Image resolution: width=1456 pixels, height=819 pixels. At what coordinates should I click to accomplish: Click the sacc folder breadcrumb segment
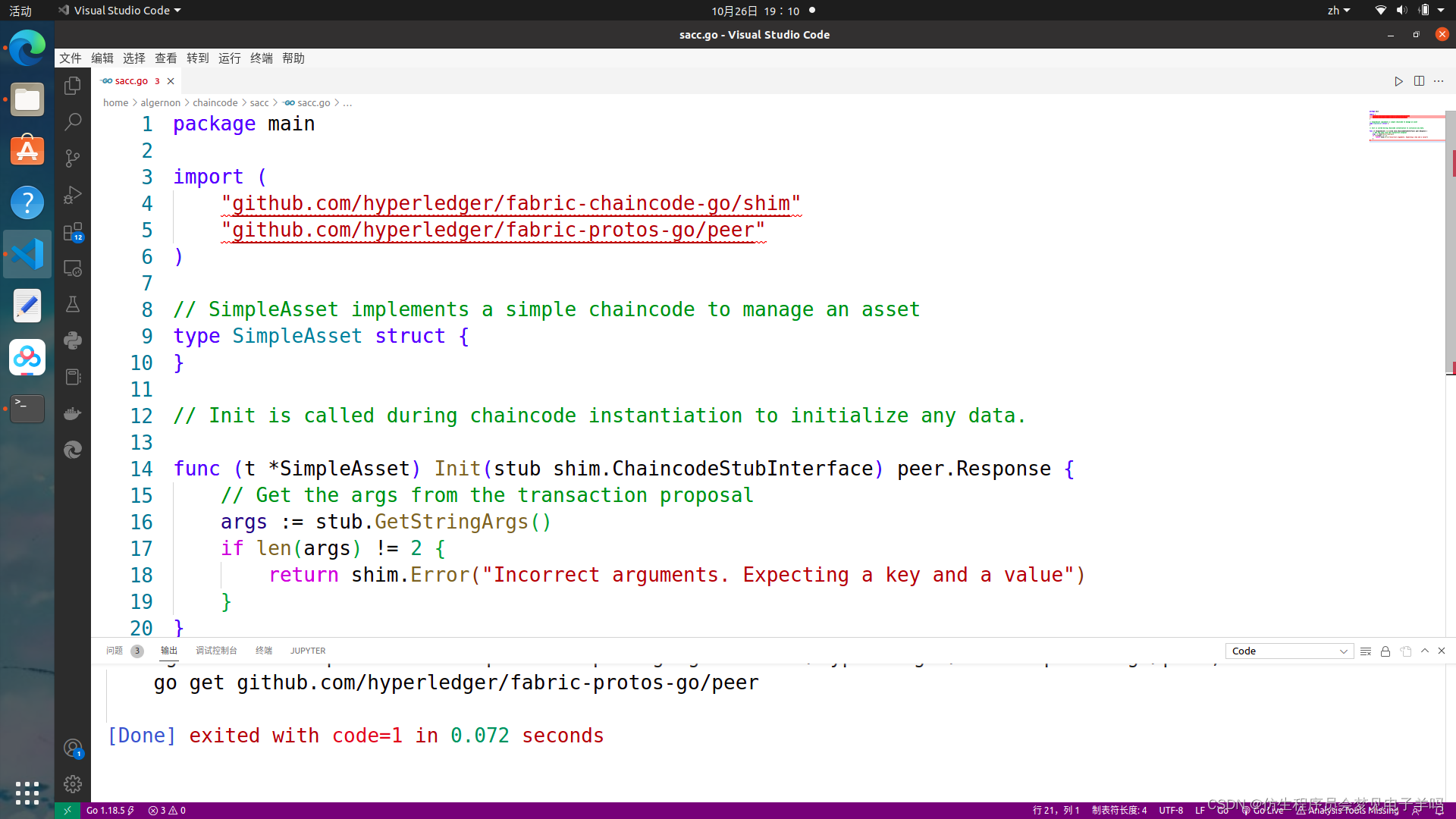click(259, 103)
